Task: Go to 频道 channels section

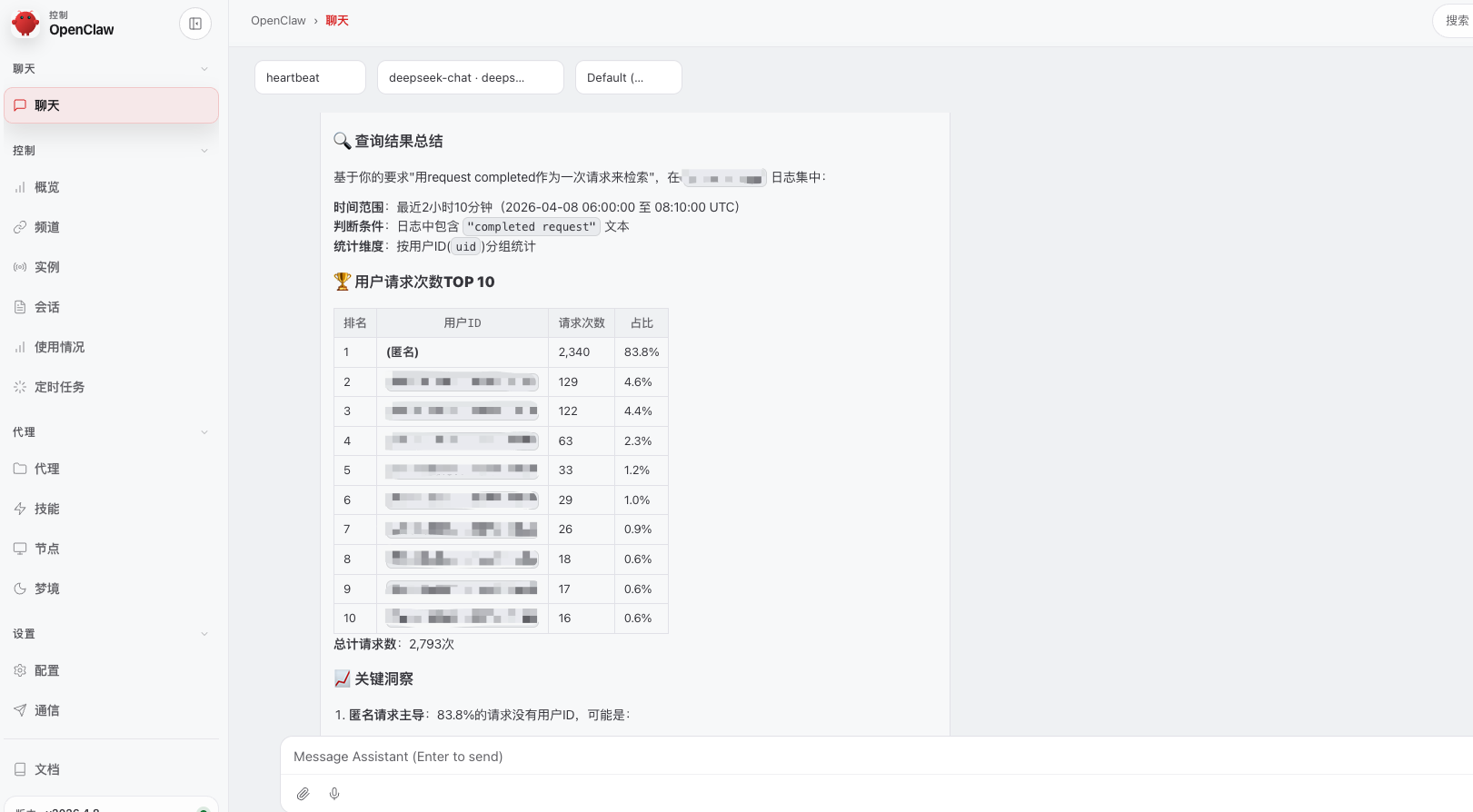Action: [x=47, y=227]
